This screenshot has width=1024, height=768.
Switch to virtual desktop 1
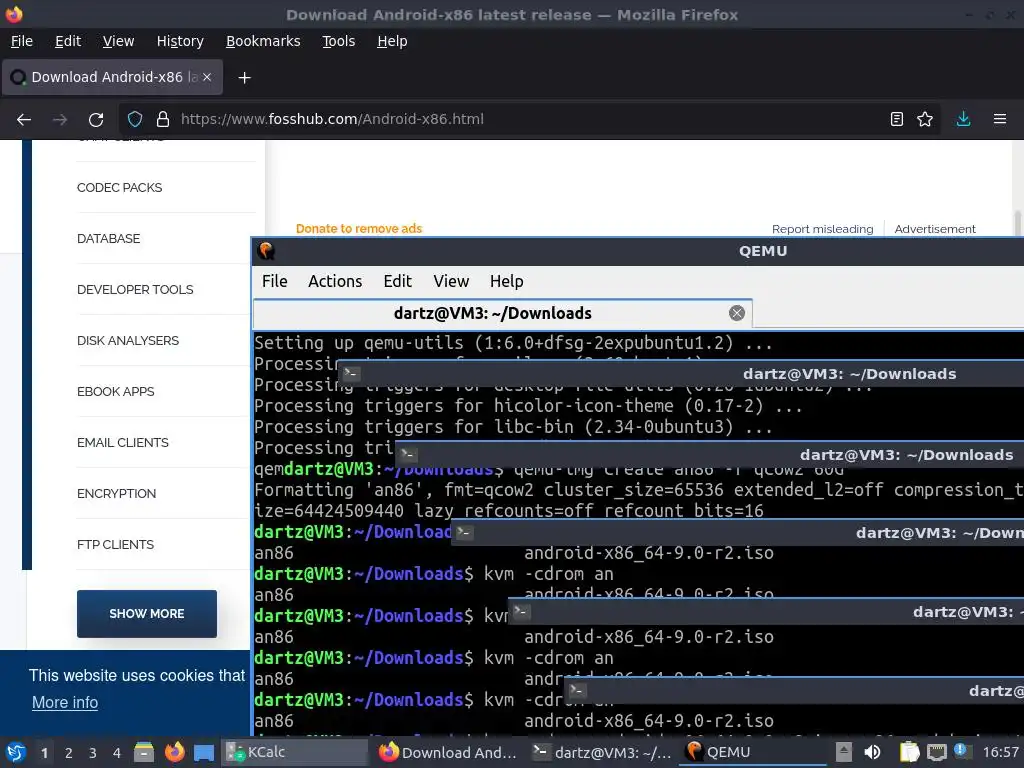click(44, 753)
